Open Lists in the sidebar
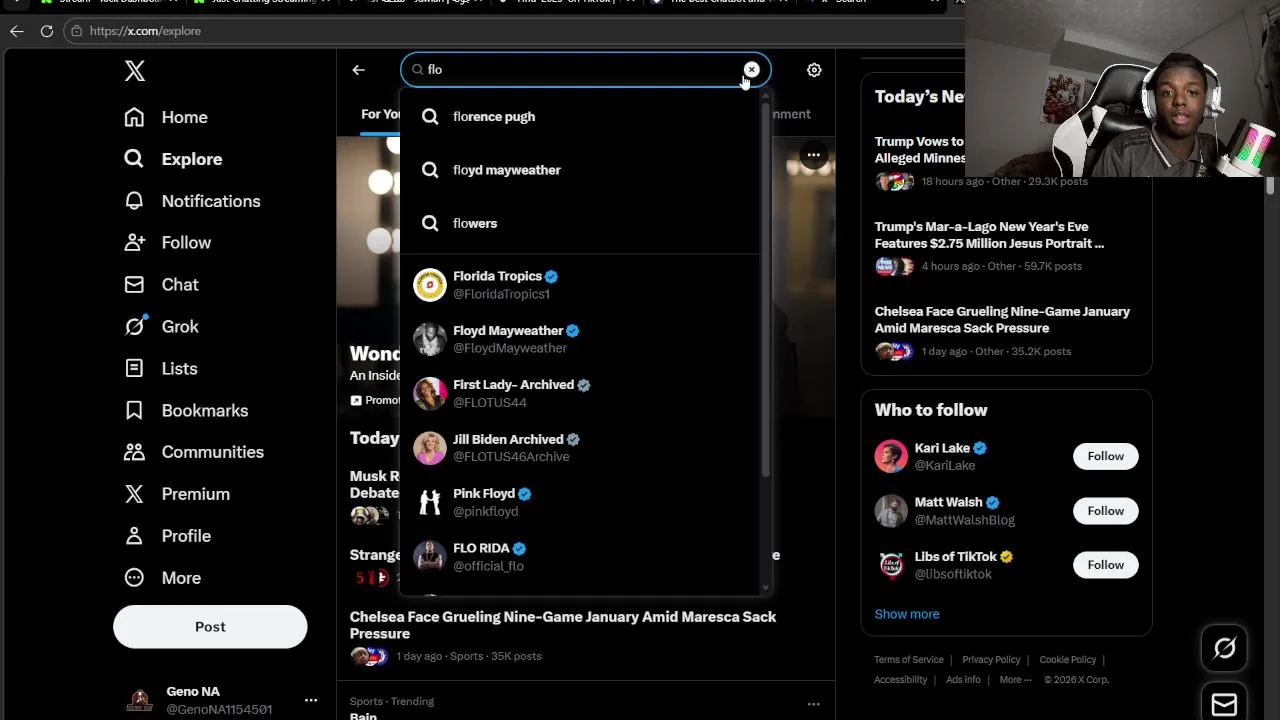Screen dimensions: 1280x720 point(161,369)
